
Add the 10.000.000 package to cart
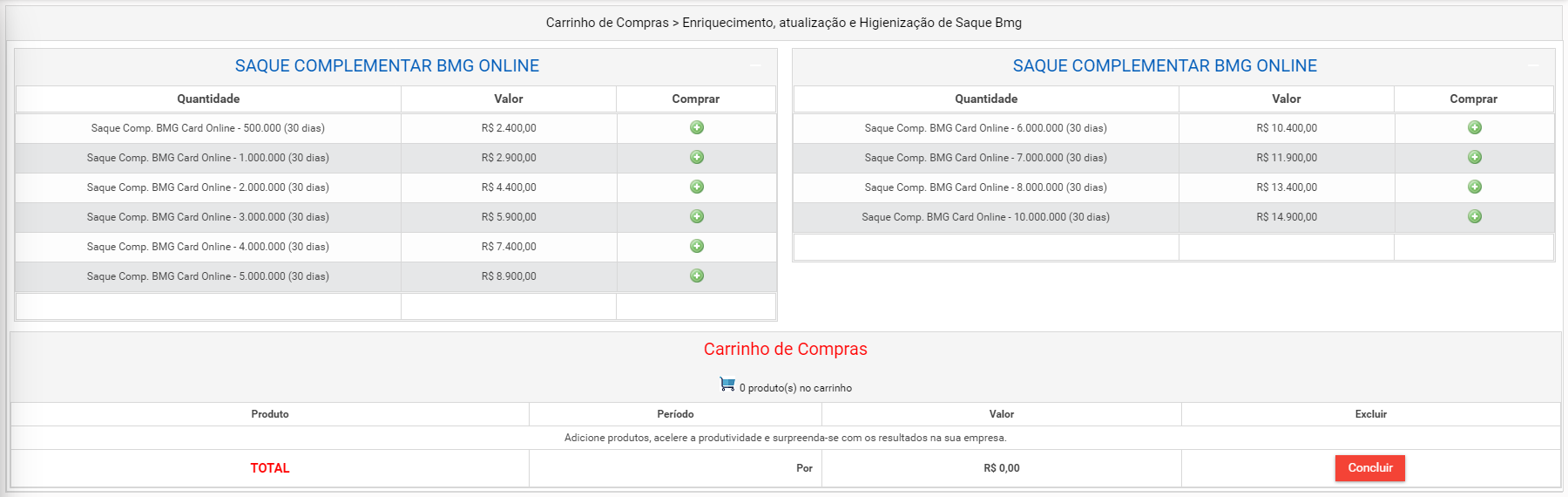[1475, 216]
